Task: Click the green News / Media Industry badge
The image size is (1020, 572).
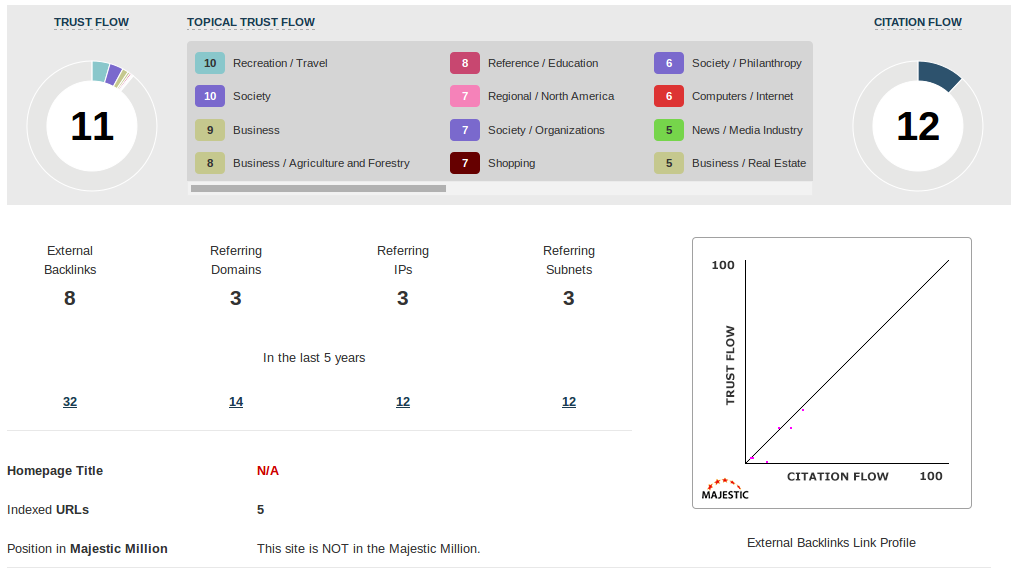Action: pos(669,130)
